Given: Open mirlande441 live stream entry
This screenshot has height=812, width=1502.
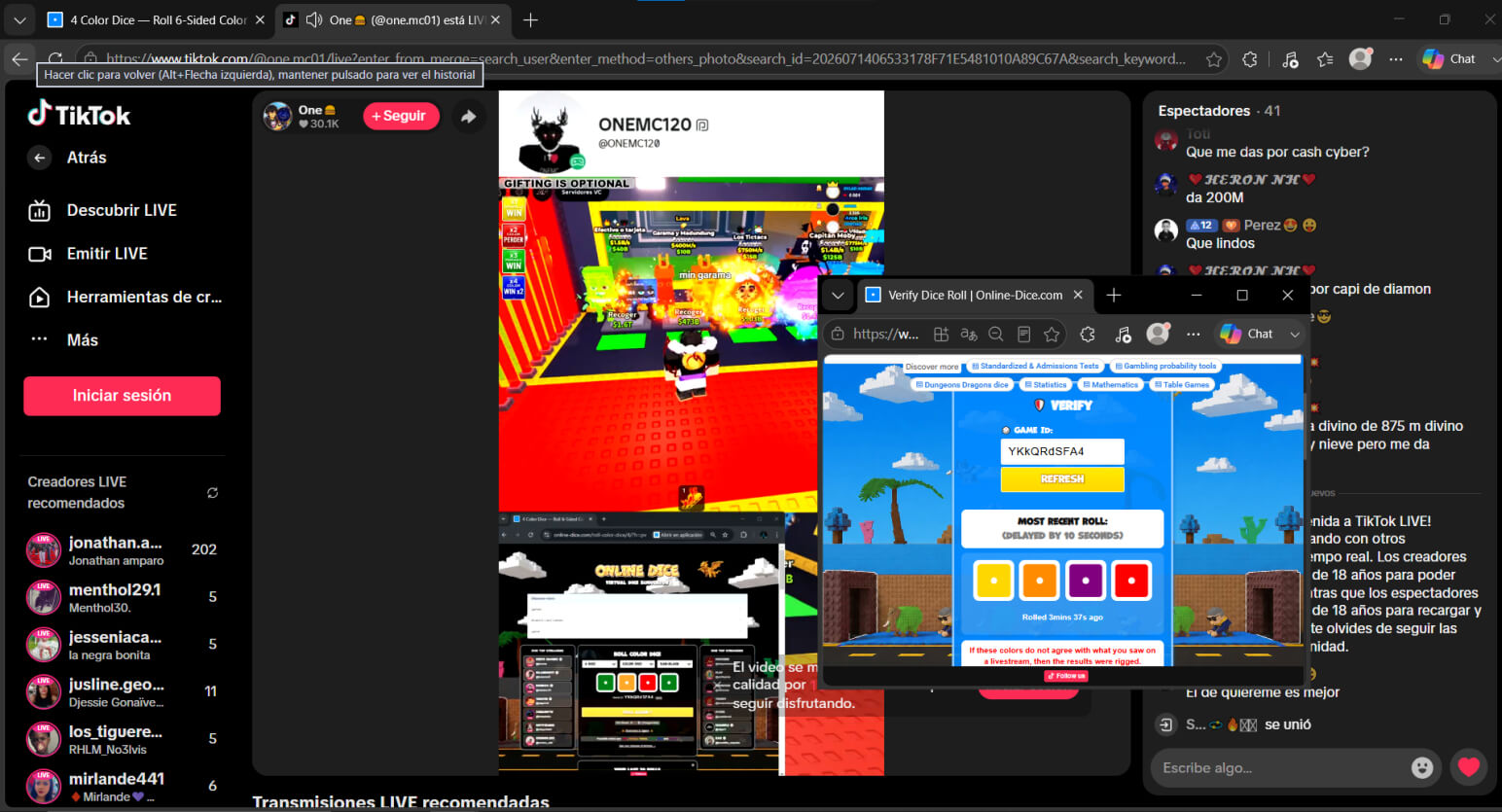Looking at the screenshot, I should (123, 786).
